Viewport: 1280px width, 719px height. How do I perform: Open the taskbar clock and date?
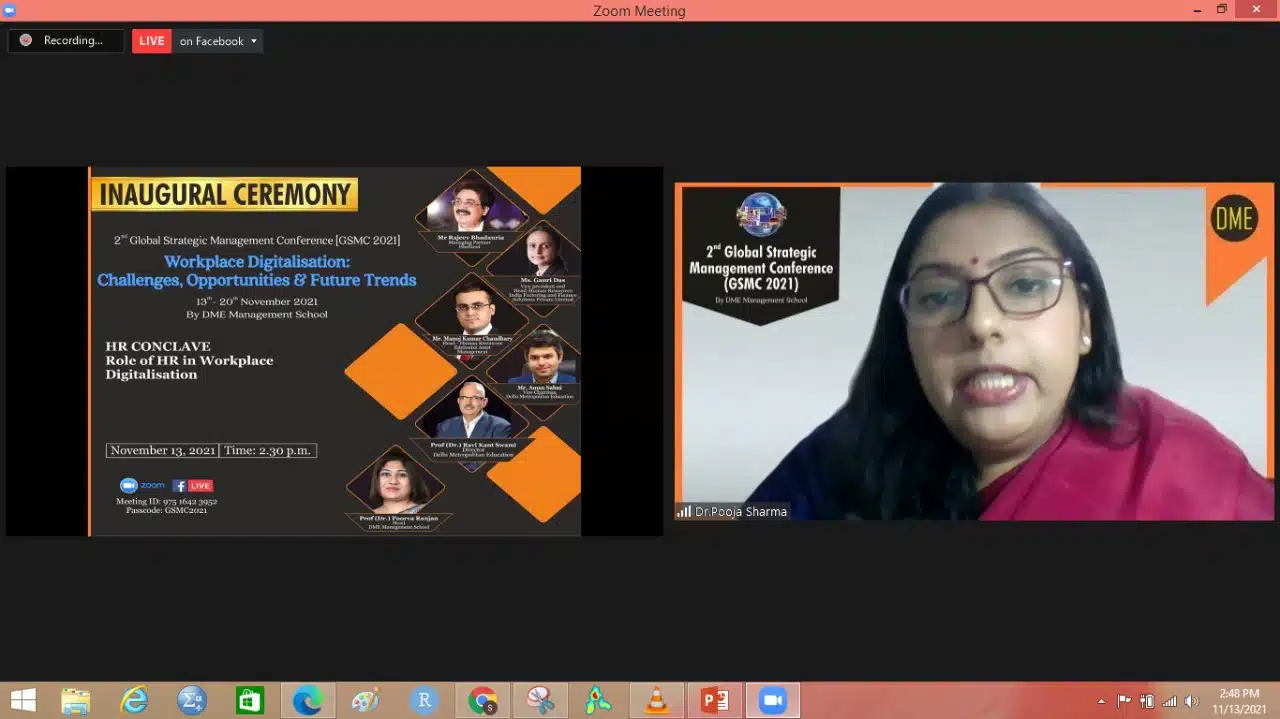[1239, 700]
